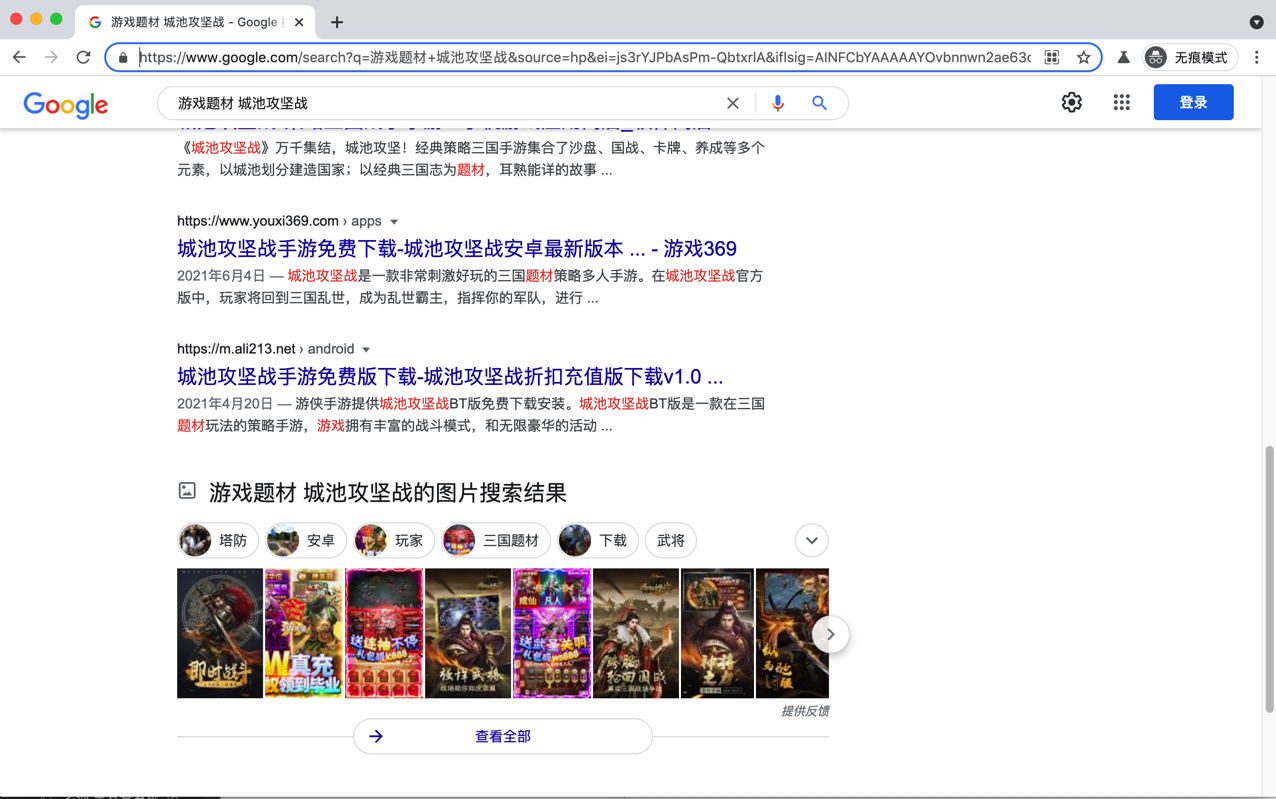Open tab search dropdown arrow
Screen dimensions: 1276x799
click(1256, 22)
